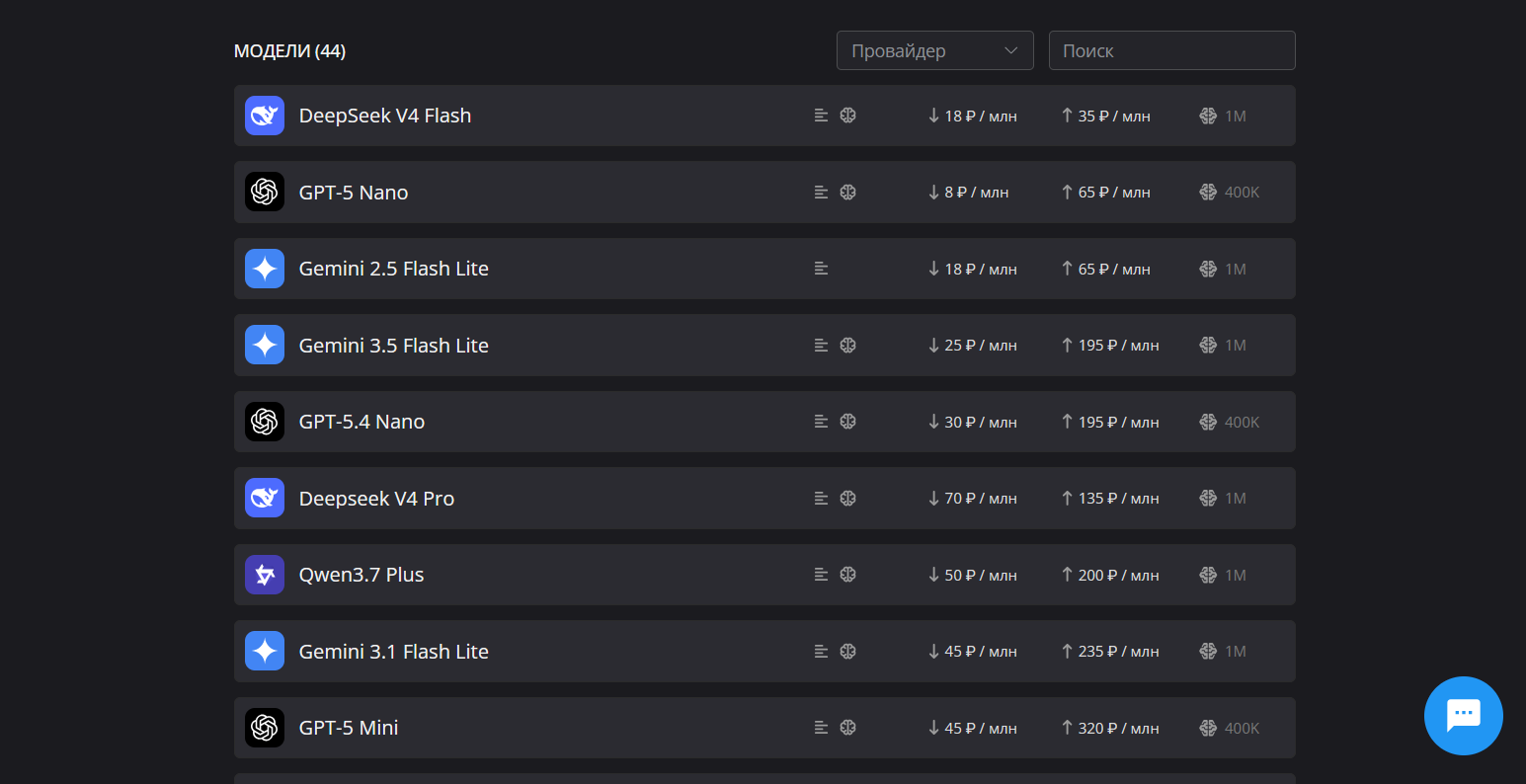Open the Deepseek V4 Pro model row
Screen dimensions: 1526x784
point(764,499)
